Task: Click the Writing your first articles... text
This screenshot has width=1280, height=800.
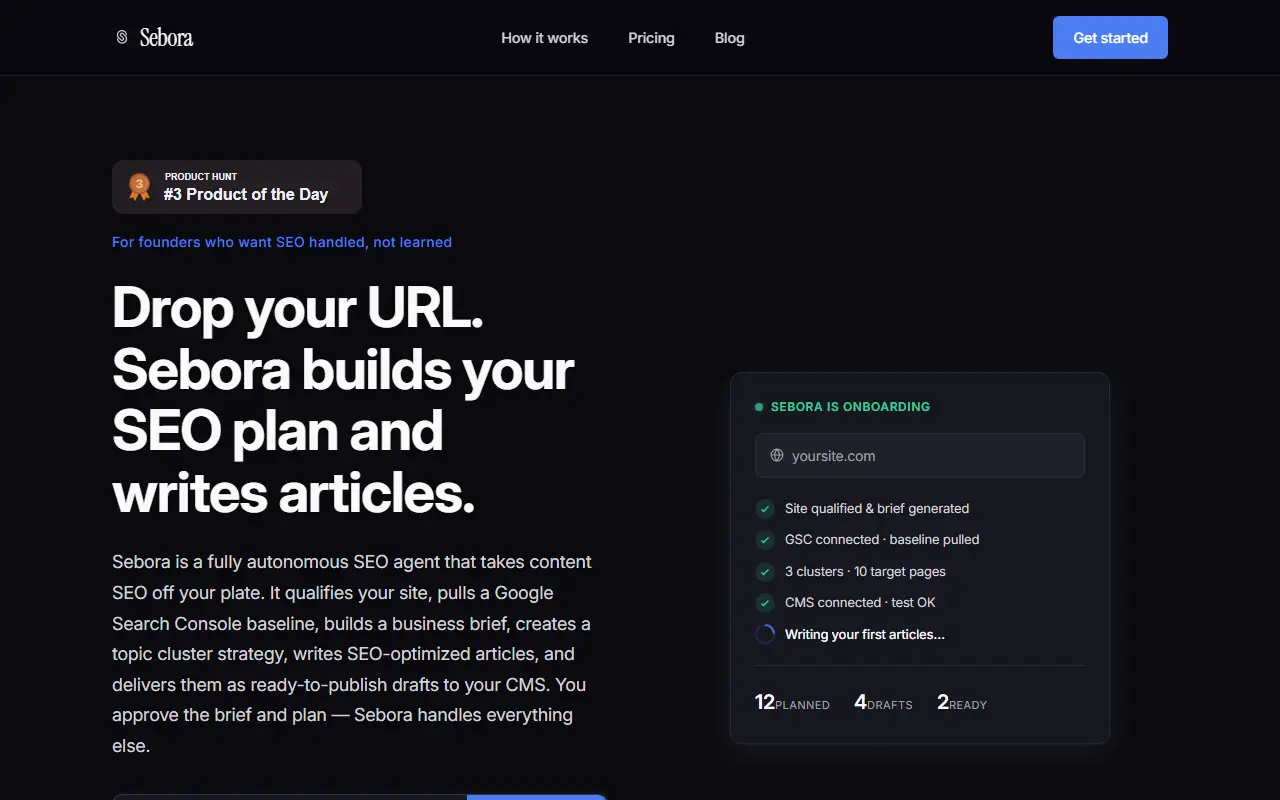Action: [x=865, y=634]
